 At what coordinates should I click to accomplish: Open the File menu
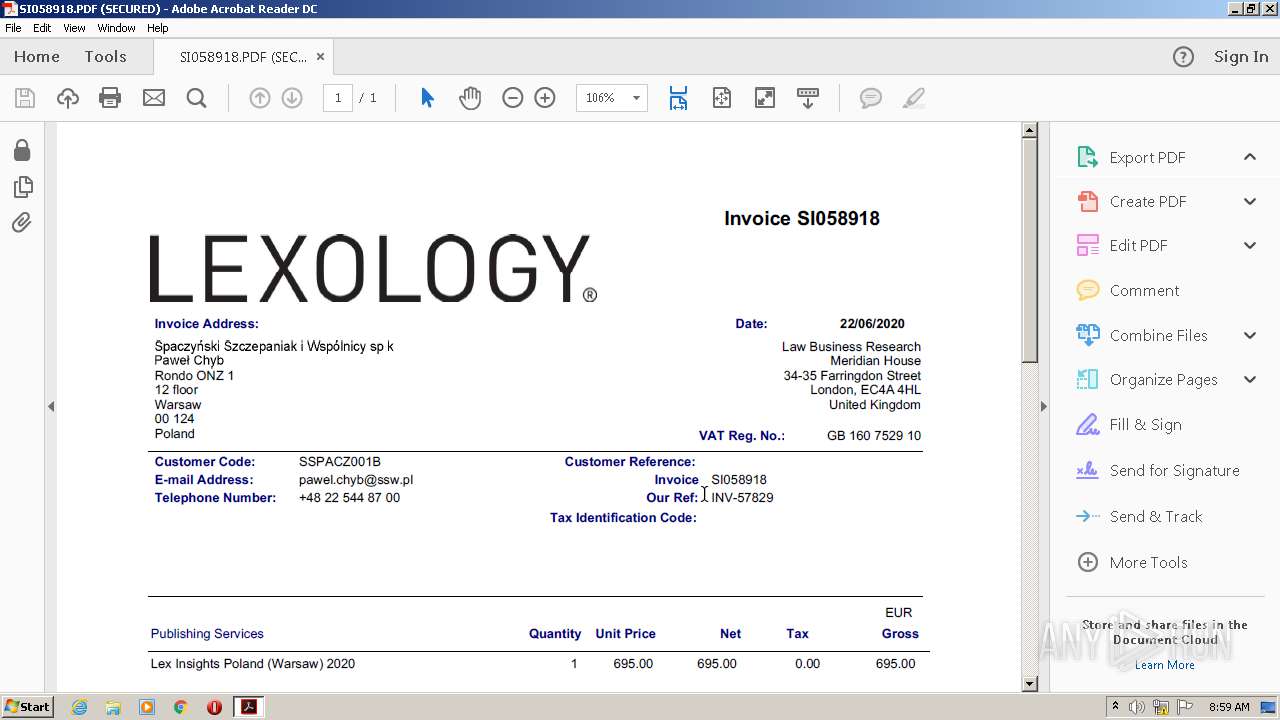pyautogui.click(x=13, y=28)
